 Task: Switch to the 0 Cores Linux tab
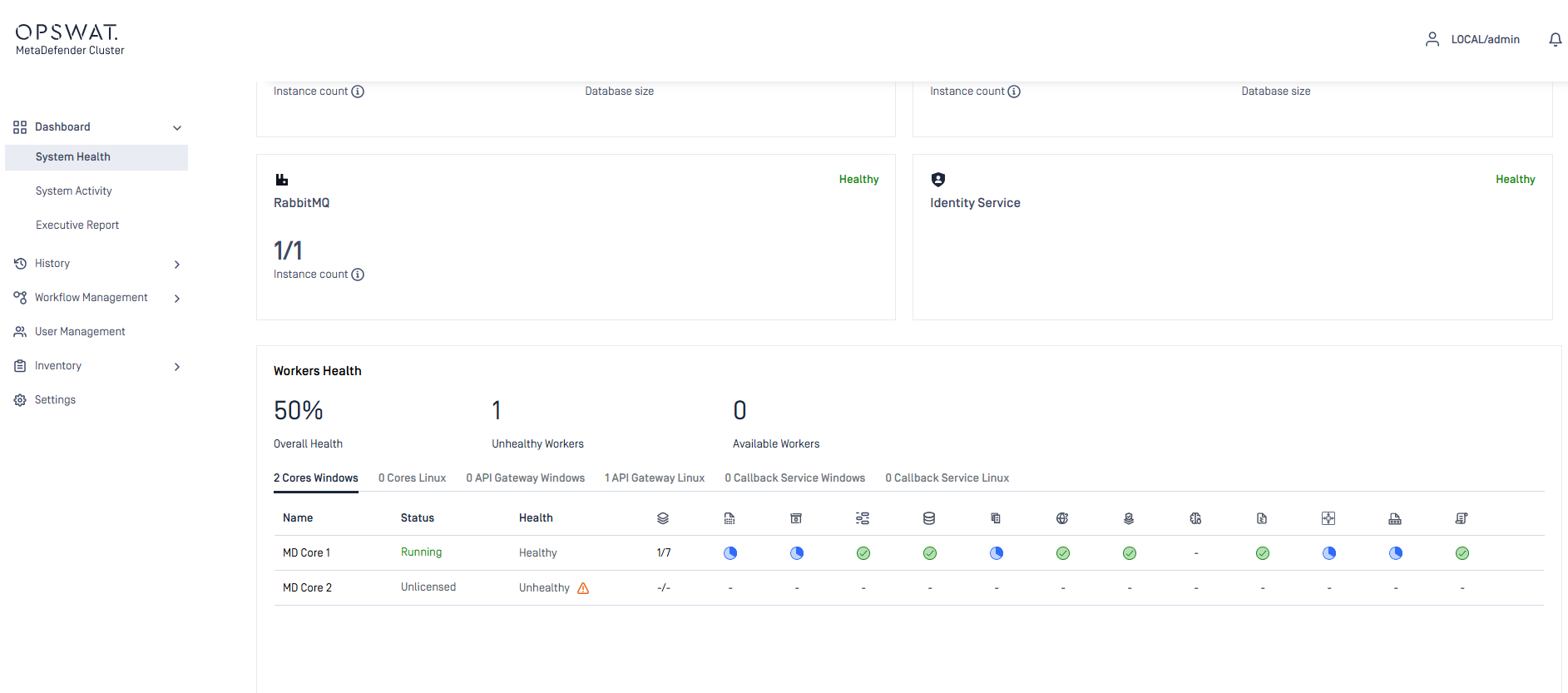412,478
